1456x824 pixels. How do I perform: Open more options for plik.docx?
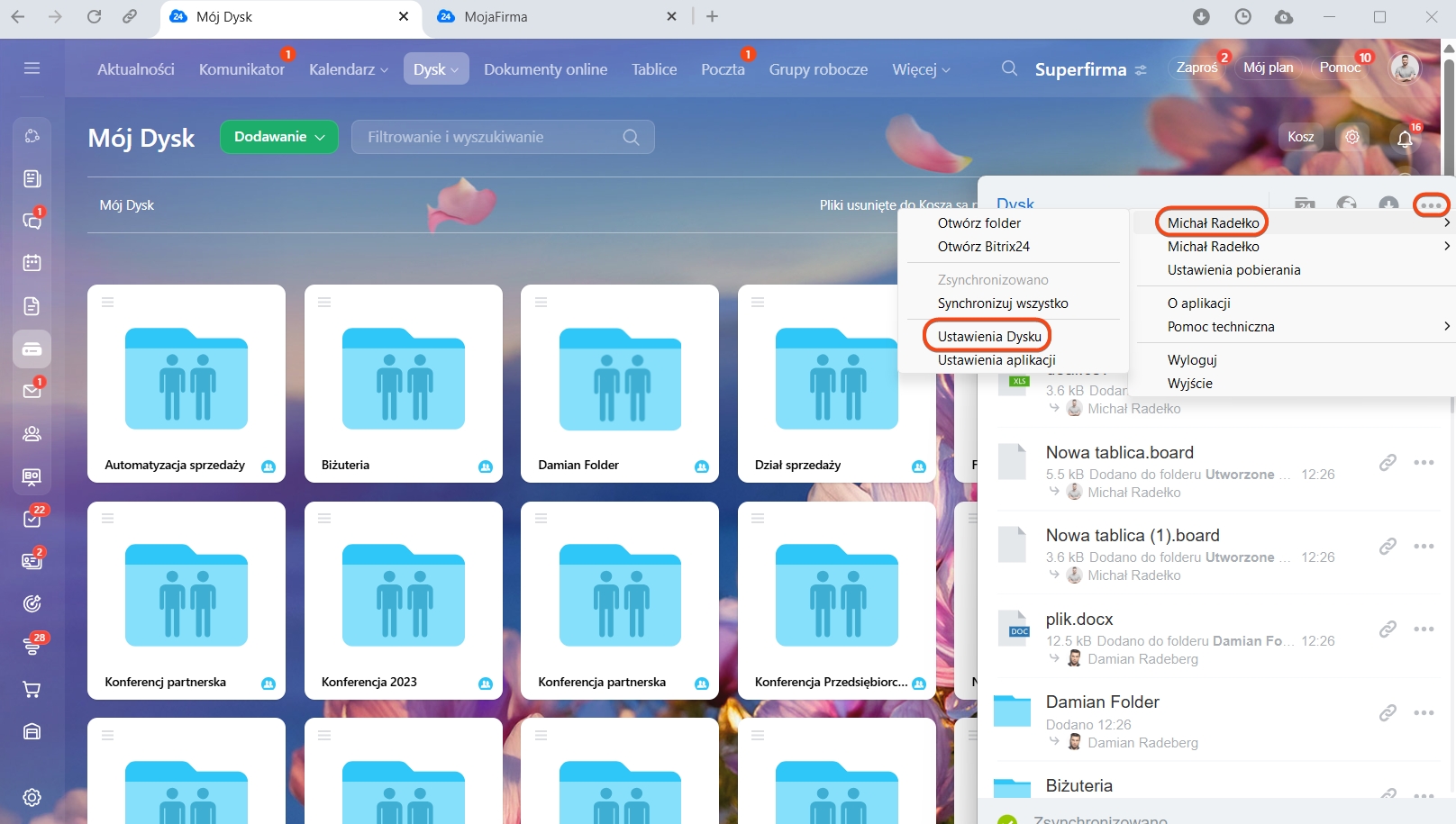tap(1424, 629)
